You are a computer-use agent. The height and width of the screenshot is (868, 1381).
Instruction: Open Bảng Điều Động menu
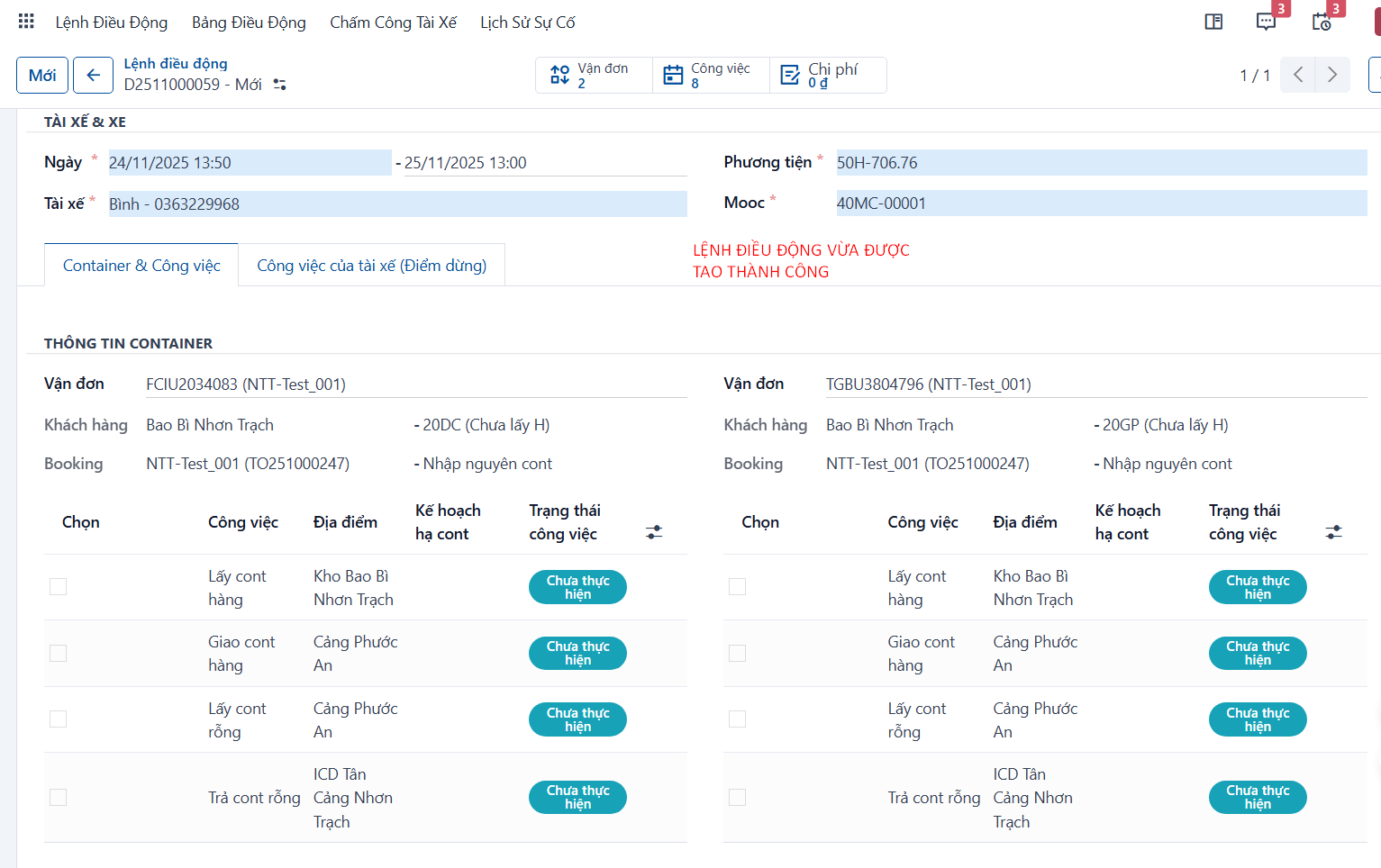tap(249, 22)
